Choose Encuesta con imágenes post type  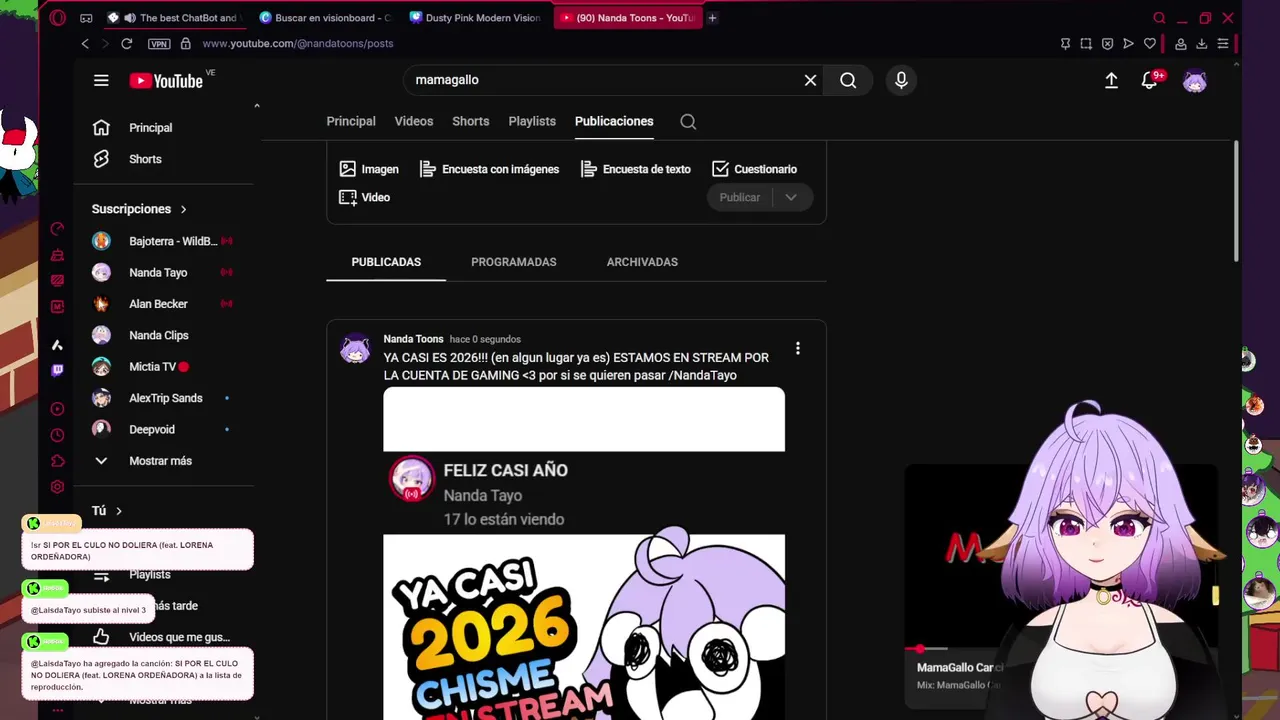tap(489, 169)
